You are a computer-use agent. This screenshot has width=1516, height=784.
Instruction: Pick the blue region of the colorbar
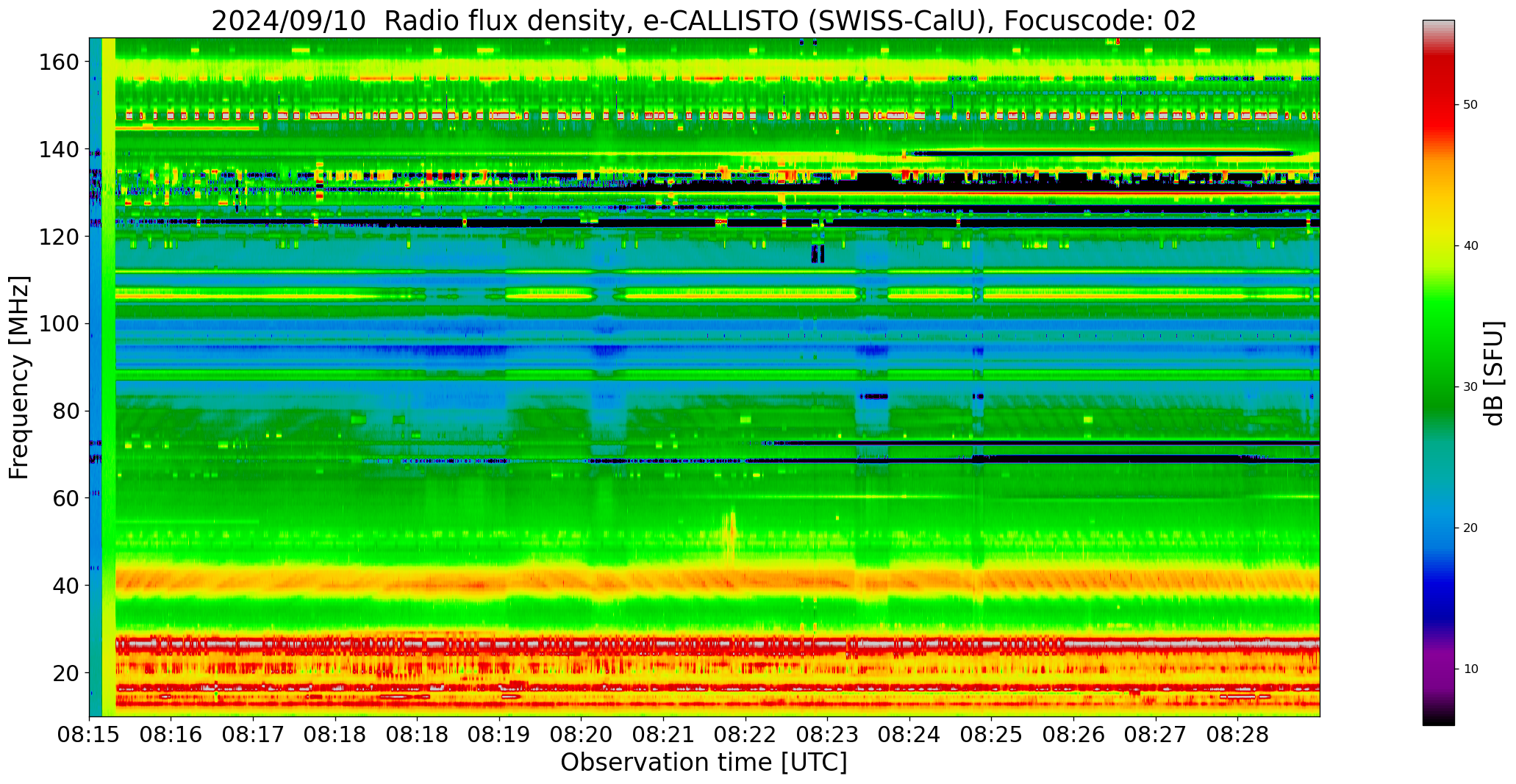coord(1438,558)
